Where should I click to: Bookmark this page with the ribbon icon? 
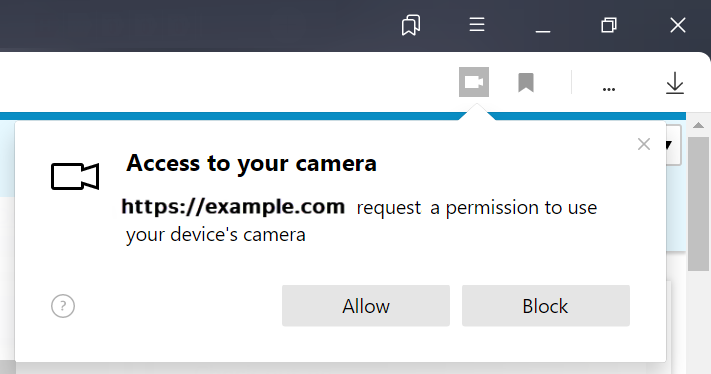[526, 83]
